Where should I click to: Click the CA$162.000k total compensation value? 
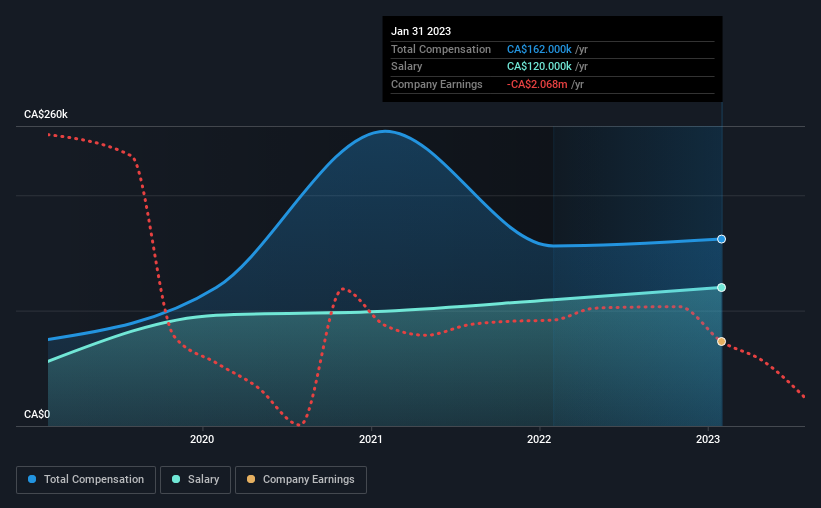pos(539,49)
